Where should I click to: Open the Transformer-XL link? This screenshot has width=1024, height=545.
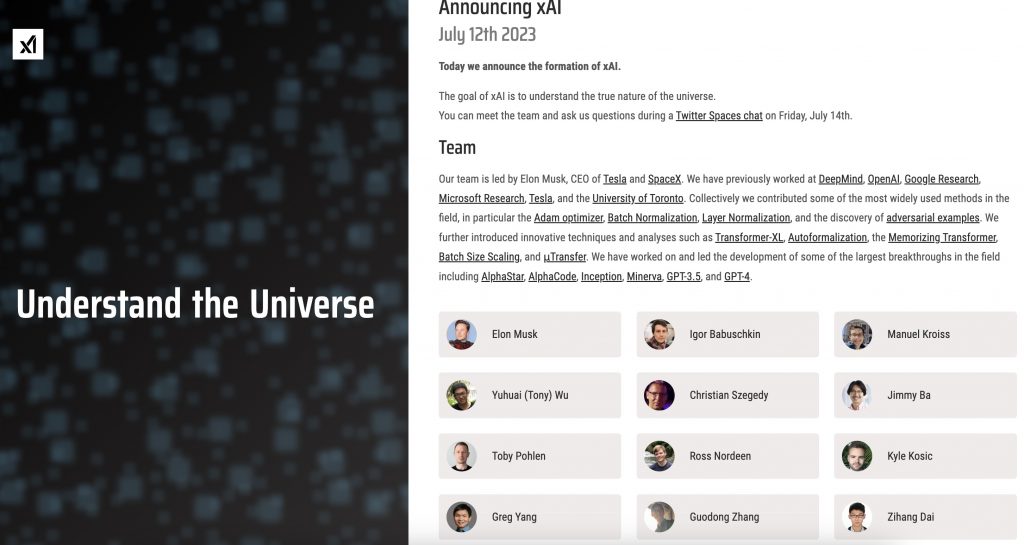pos(749,238)
